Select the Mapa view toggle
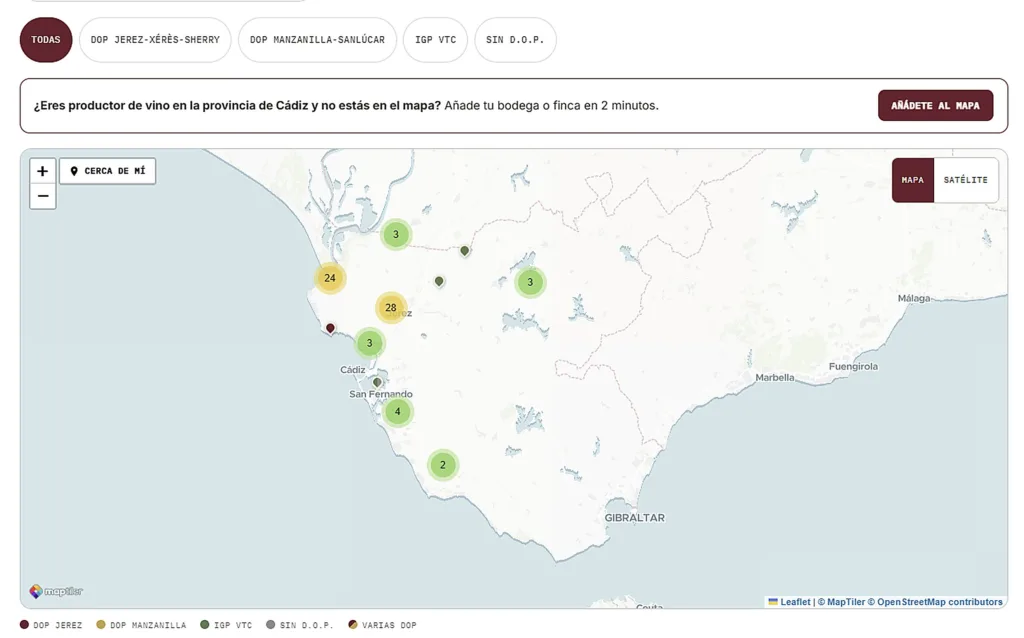Viewport: 1024px width, 638px height. pyautogui.click(x=913, y=180)
